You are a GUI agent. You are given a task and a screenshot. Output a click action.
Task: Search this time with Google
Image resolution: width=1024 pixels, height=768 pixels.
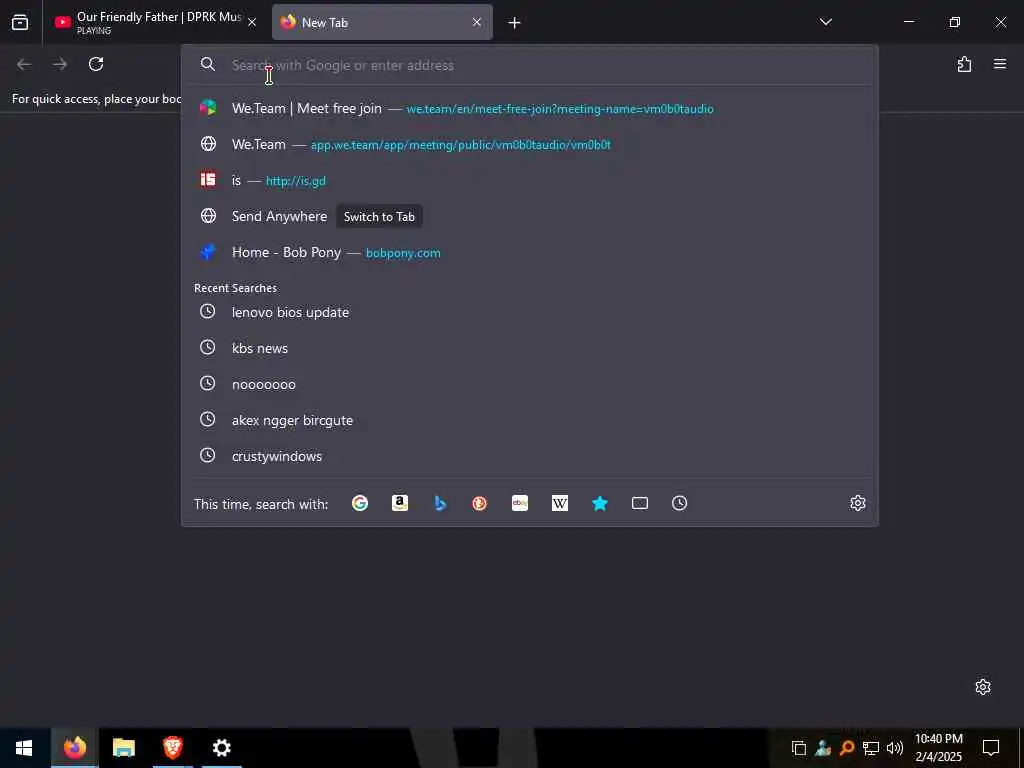click(x=360, y=503)
